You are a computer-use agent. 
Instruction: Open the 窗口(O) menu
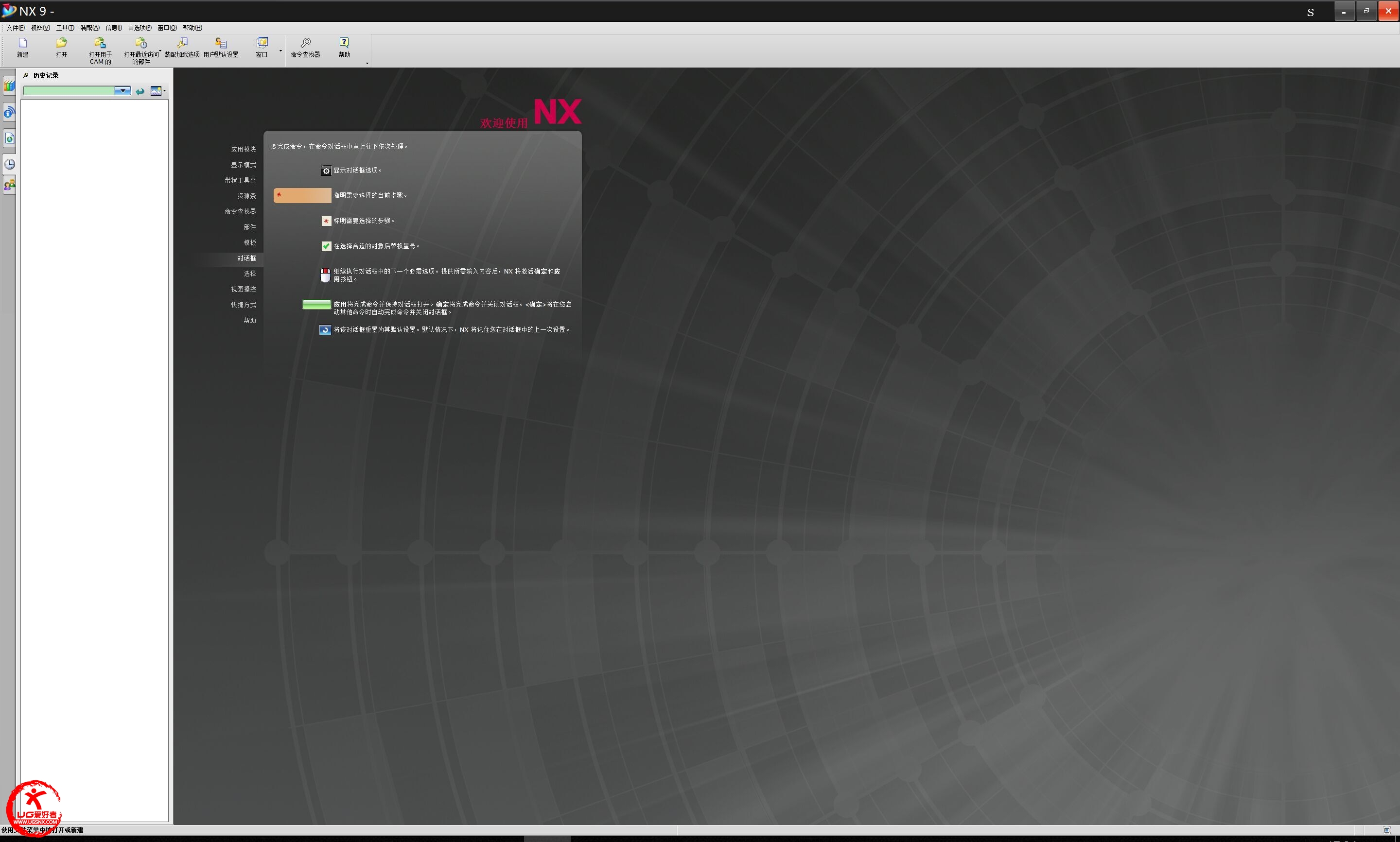point(167,28)
